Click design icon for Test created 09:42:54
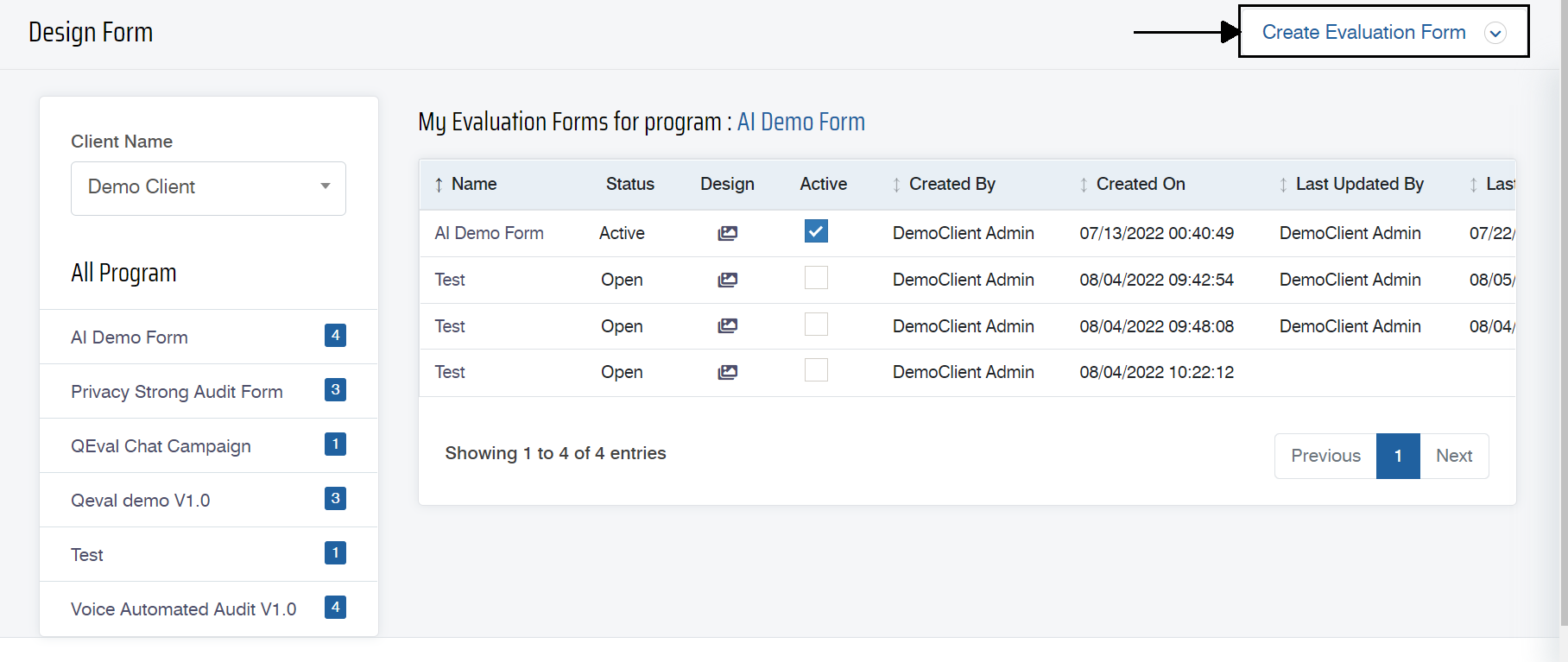1568x662 pixels. point(727,280)
